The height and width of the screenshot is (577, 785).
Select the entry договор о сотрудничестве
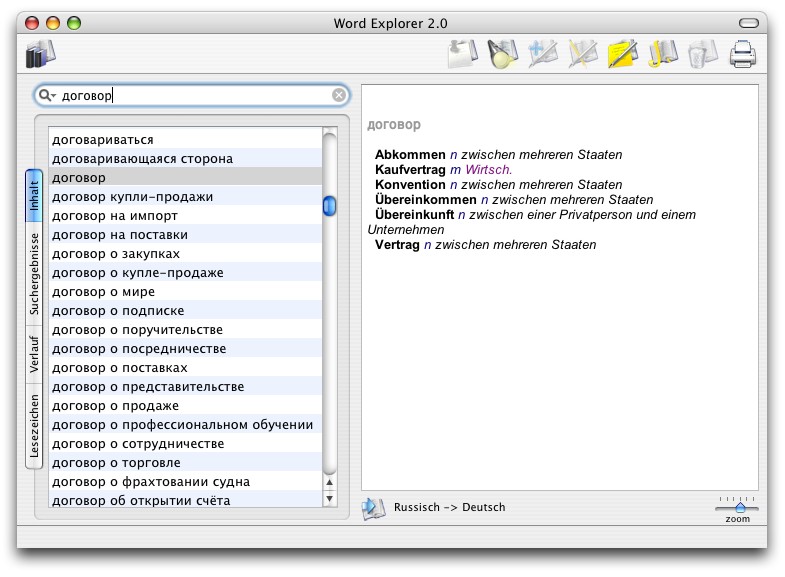pos(185,444)
